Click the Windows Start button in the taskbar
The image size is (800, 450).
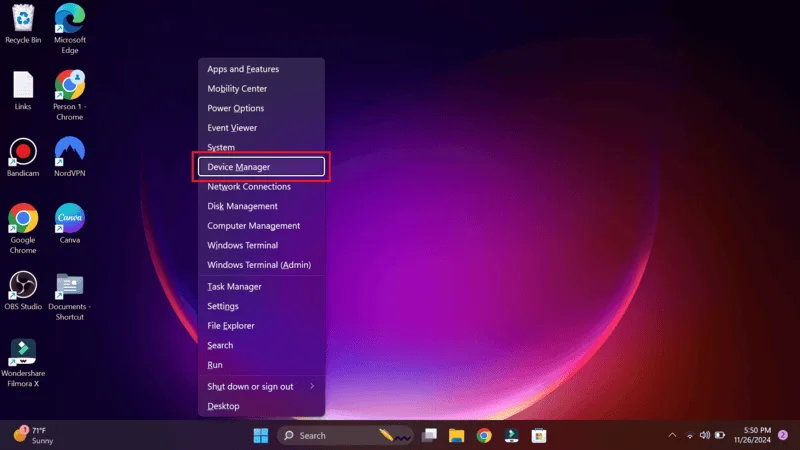tap(261, 436)
